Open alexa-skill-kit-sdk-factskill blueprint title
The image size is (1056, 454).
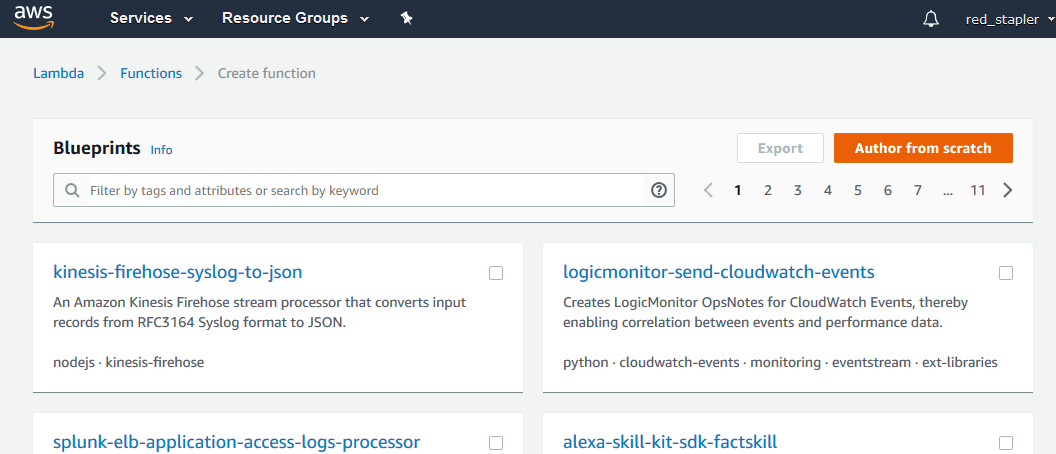tap(670, 442)
